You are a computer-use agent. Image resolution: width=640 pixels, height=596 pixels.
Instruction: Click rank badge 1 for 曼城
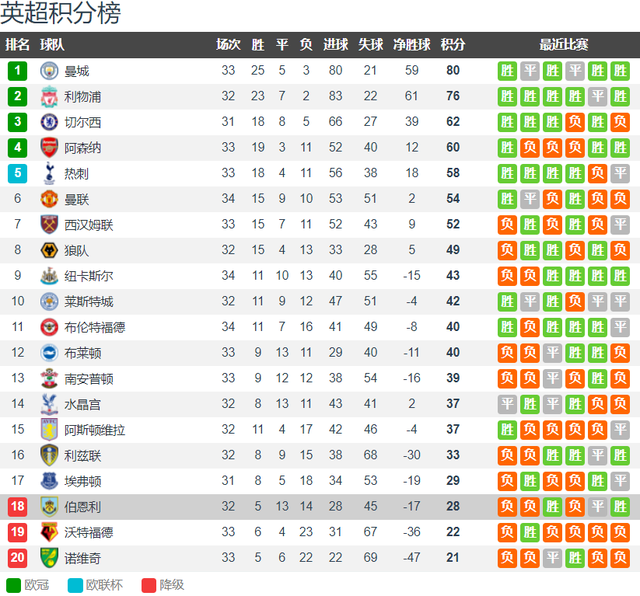18,71
